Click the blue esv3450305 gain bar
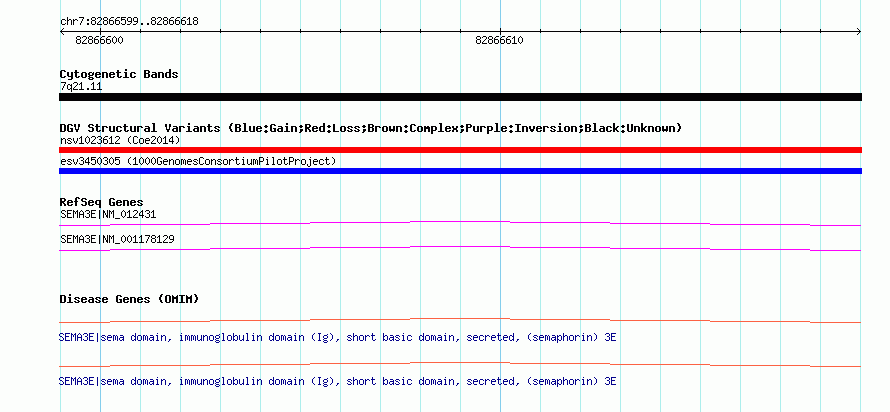Image resolution: width=890 pixels, height=412 pixels. (460, 171)
